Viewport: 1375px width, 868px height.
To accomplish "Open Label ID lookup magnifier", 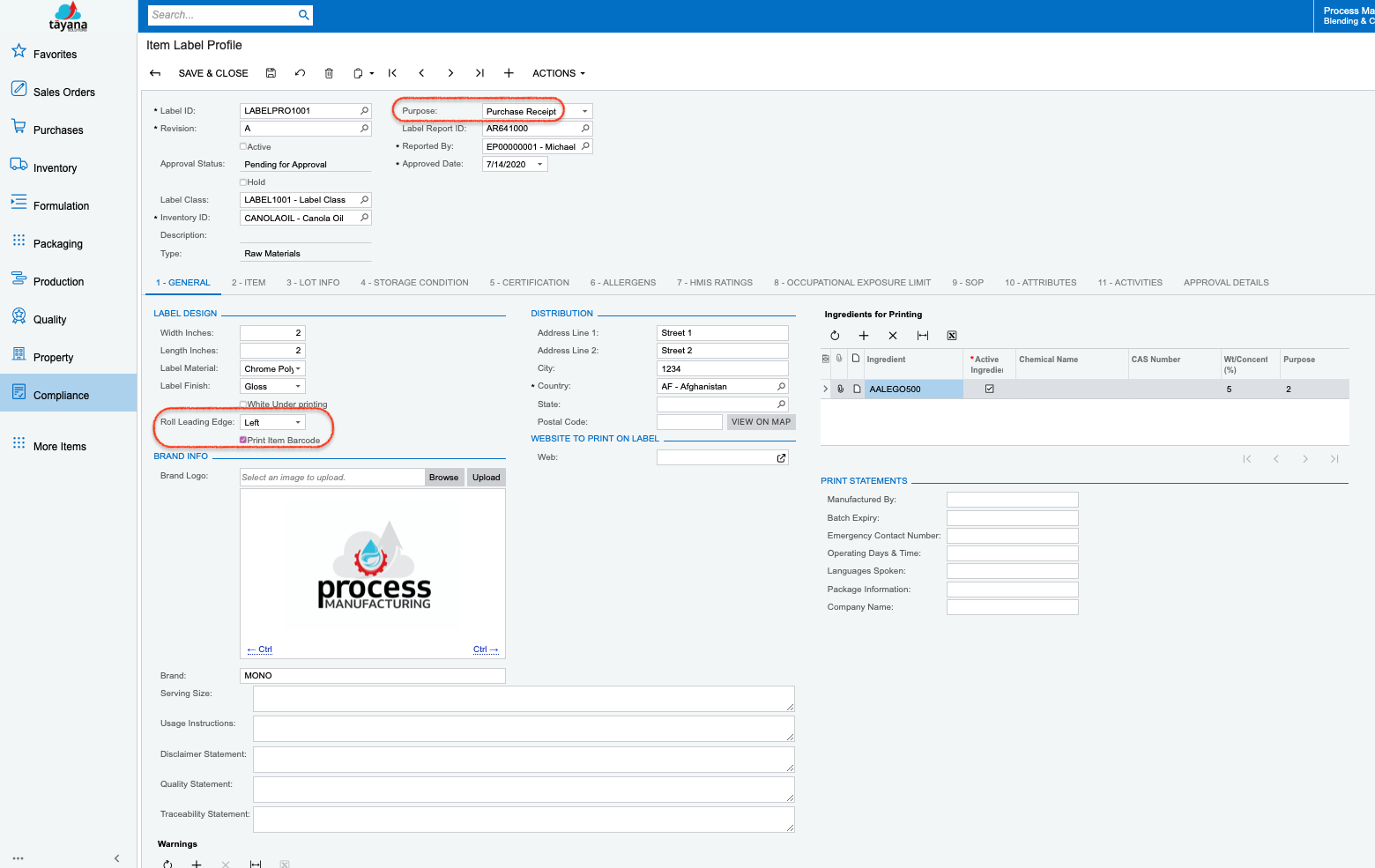I will click(364, 111).
